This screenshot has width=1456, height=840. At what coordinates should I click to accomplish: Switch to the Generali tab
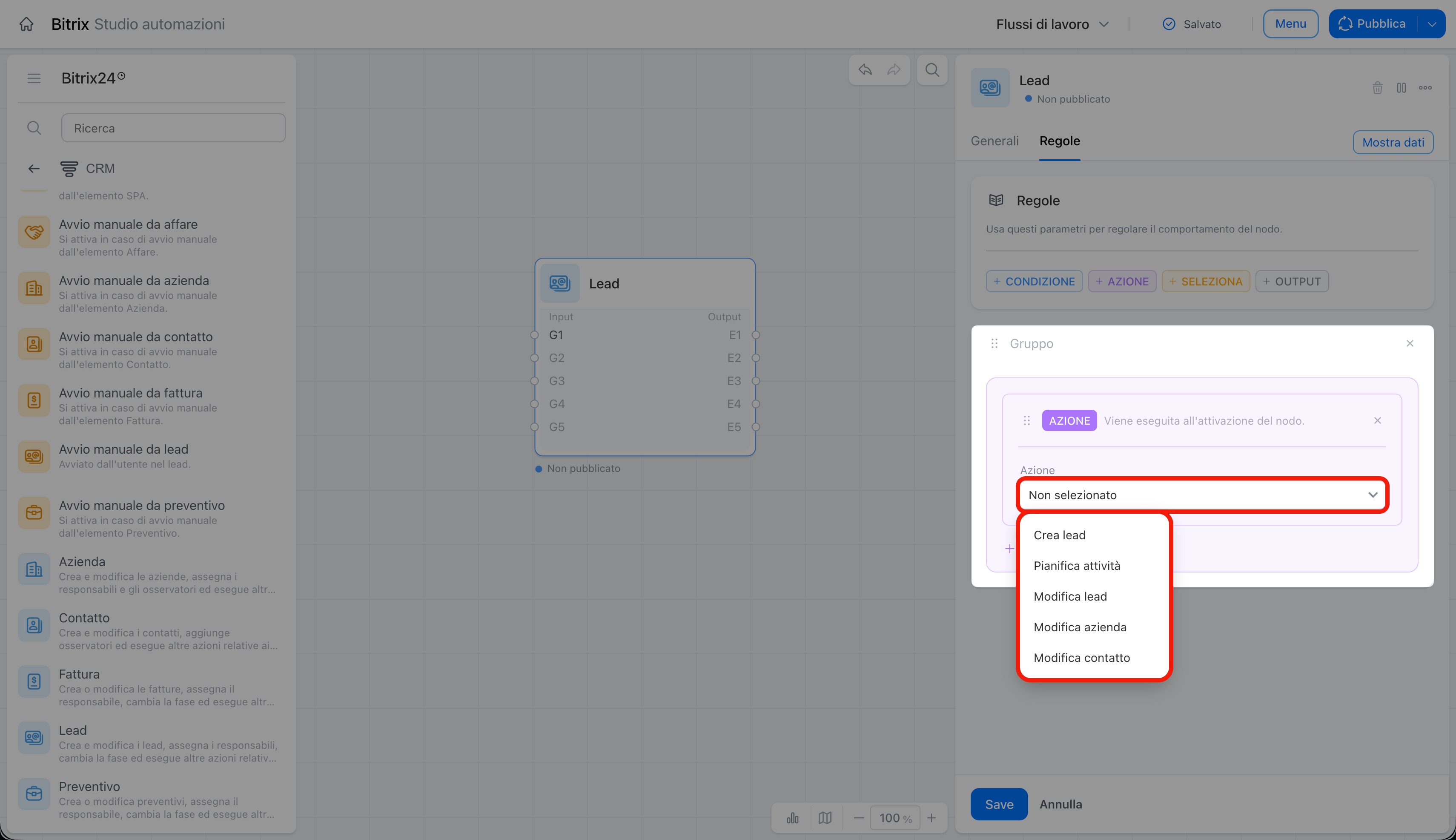tap(995, 141)
